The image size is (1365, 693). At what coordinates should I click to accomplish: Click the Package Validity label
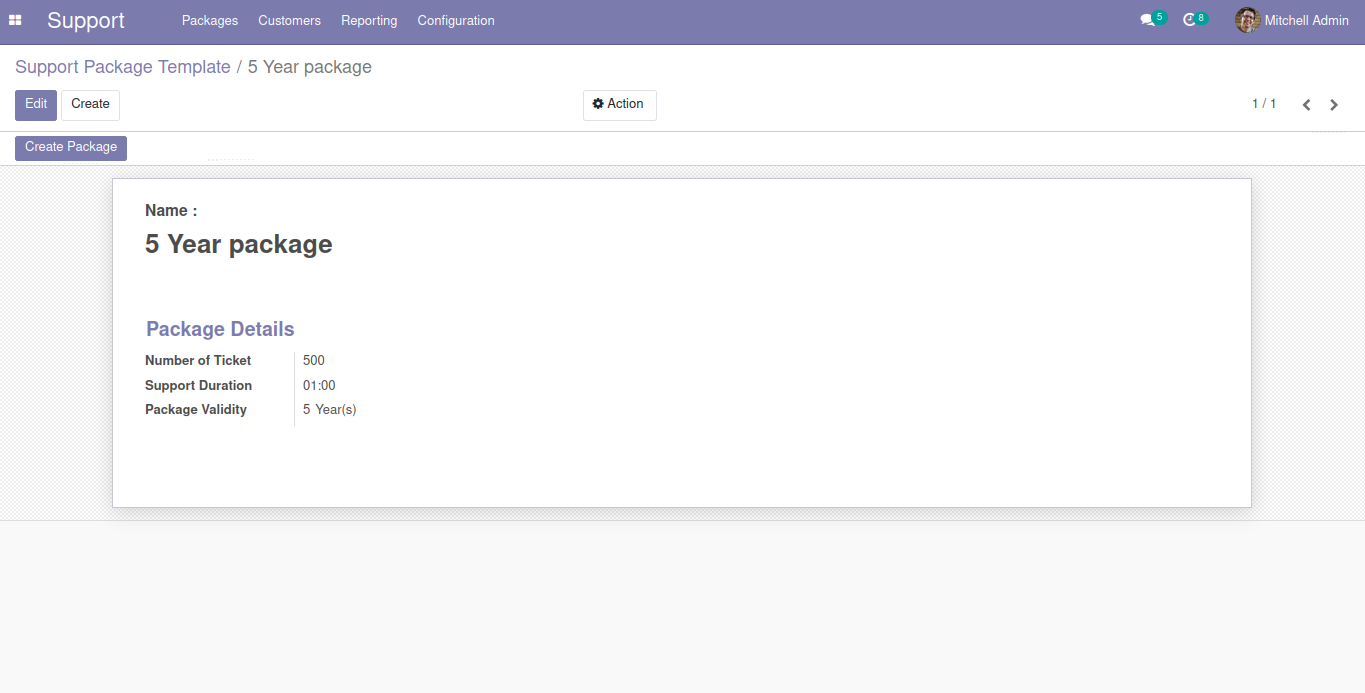pos(196,410)
